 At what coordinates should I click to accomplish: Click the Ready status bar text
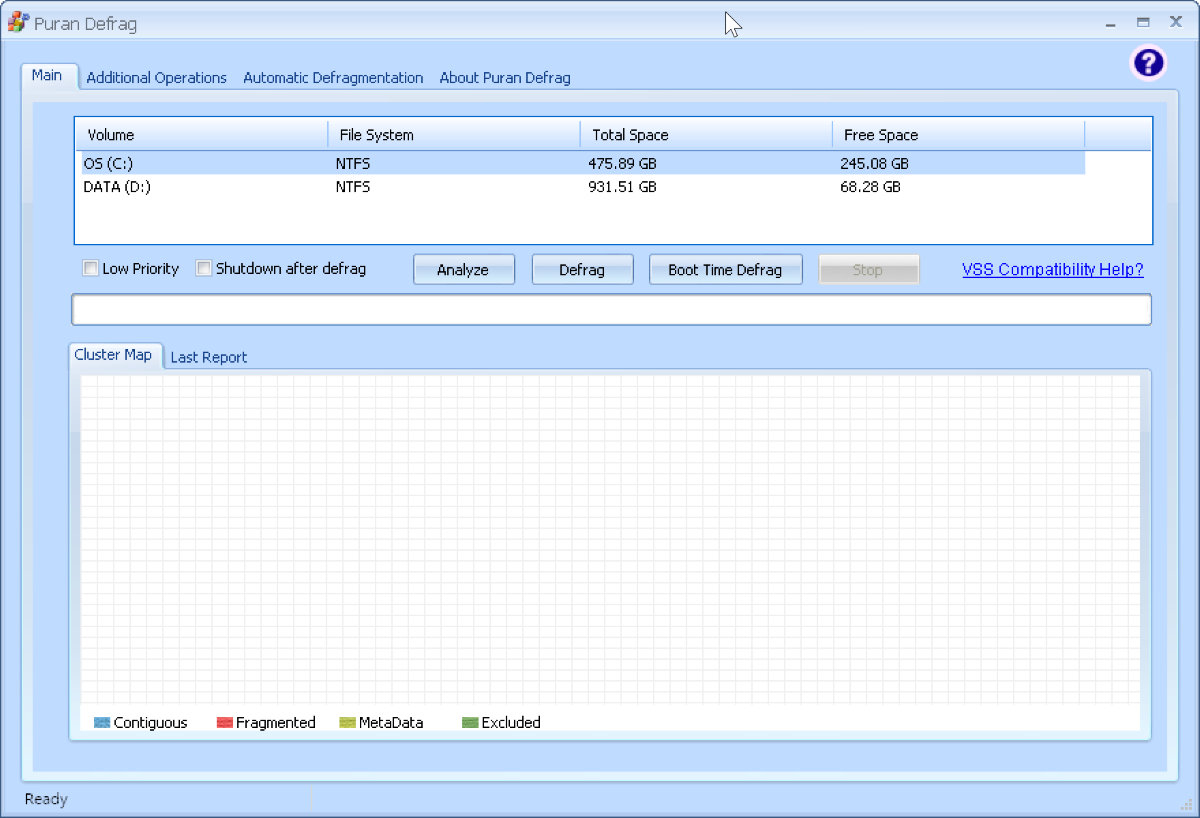coord(46,799)
